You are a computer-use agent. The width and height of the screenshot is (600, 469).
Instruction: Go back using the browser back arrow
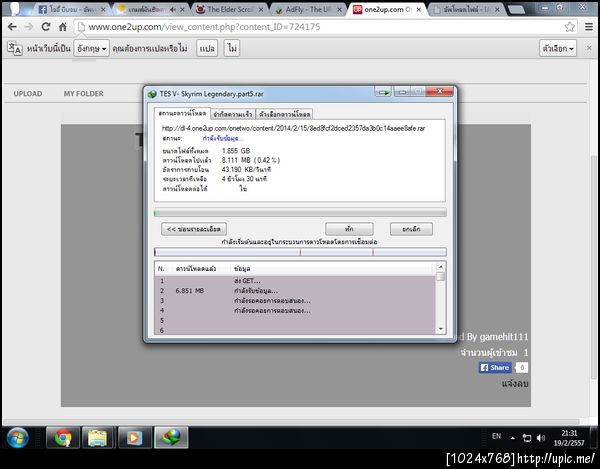12,27
